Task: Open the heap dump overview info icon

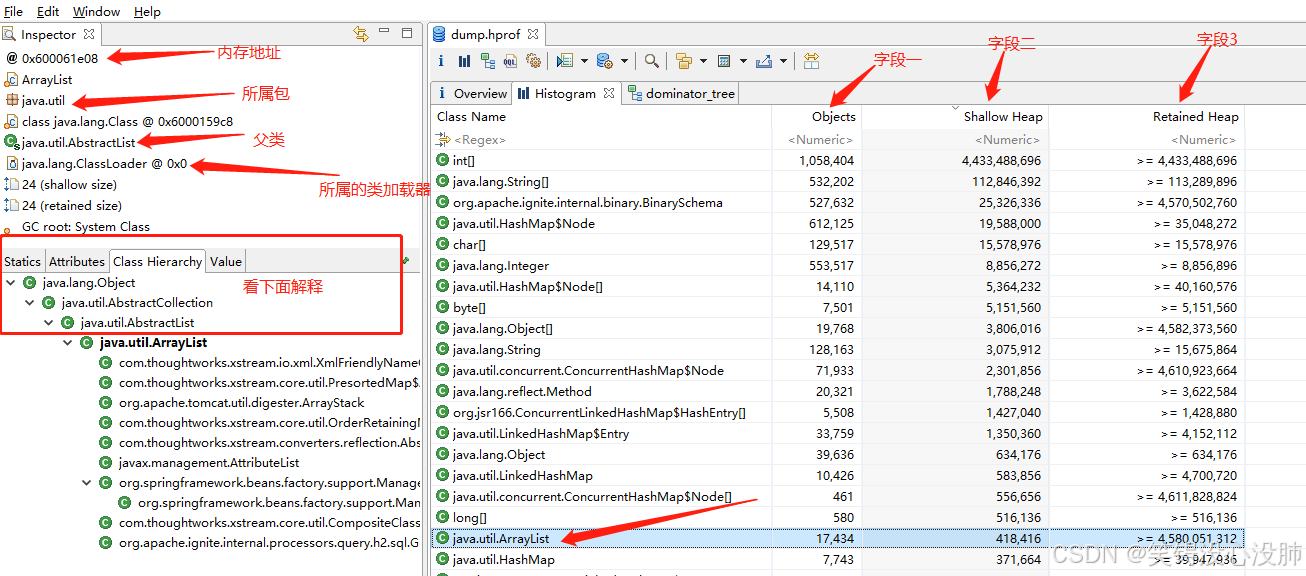Action: point(441,61)
